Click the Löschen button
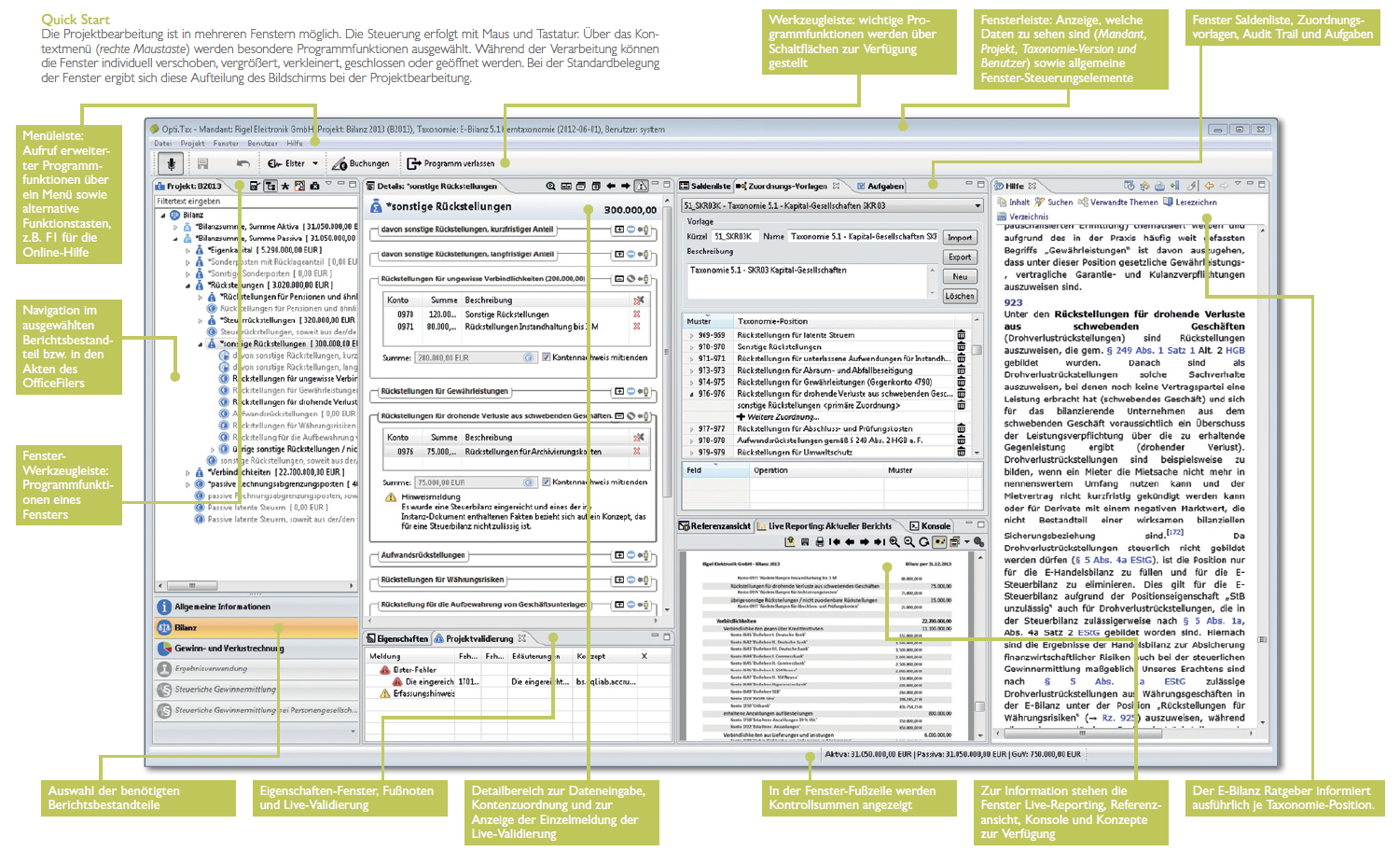 click(x=960, y=296)
